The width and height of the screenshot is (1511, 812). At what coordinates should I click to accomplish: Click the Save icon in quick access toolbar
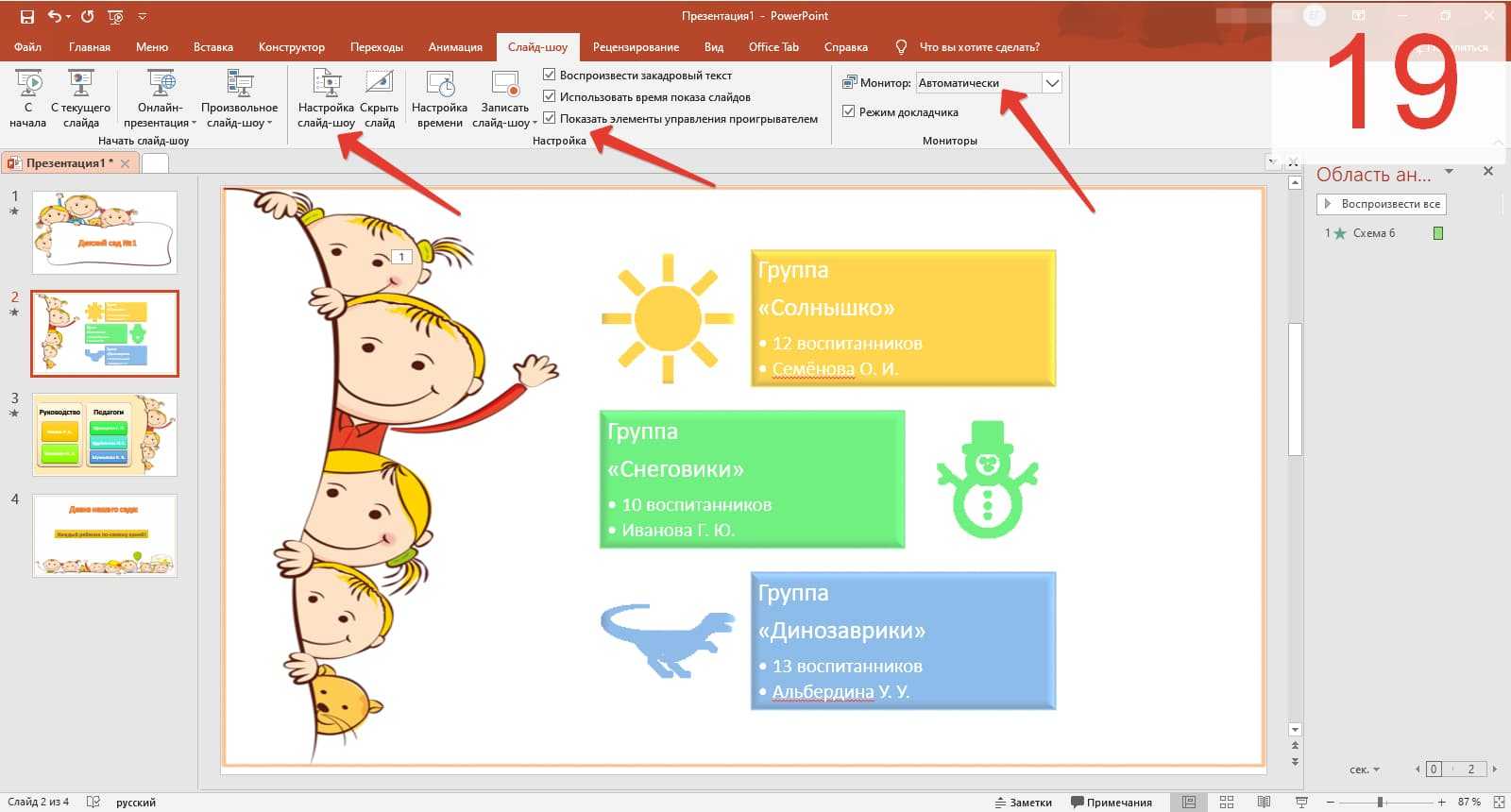[27, 16]
